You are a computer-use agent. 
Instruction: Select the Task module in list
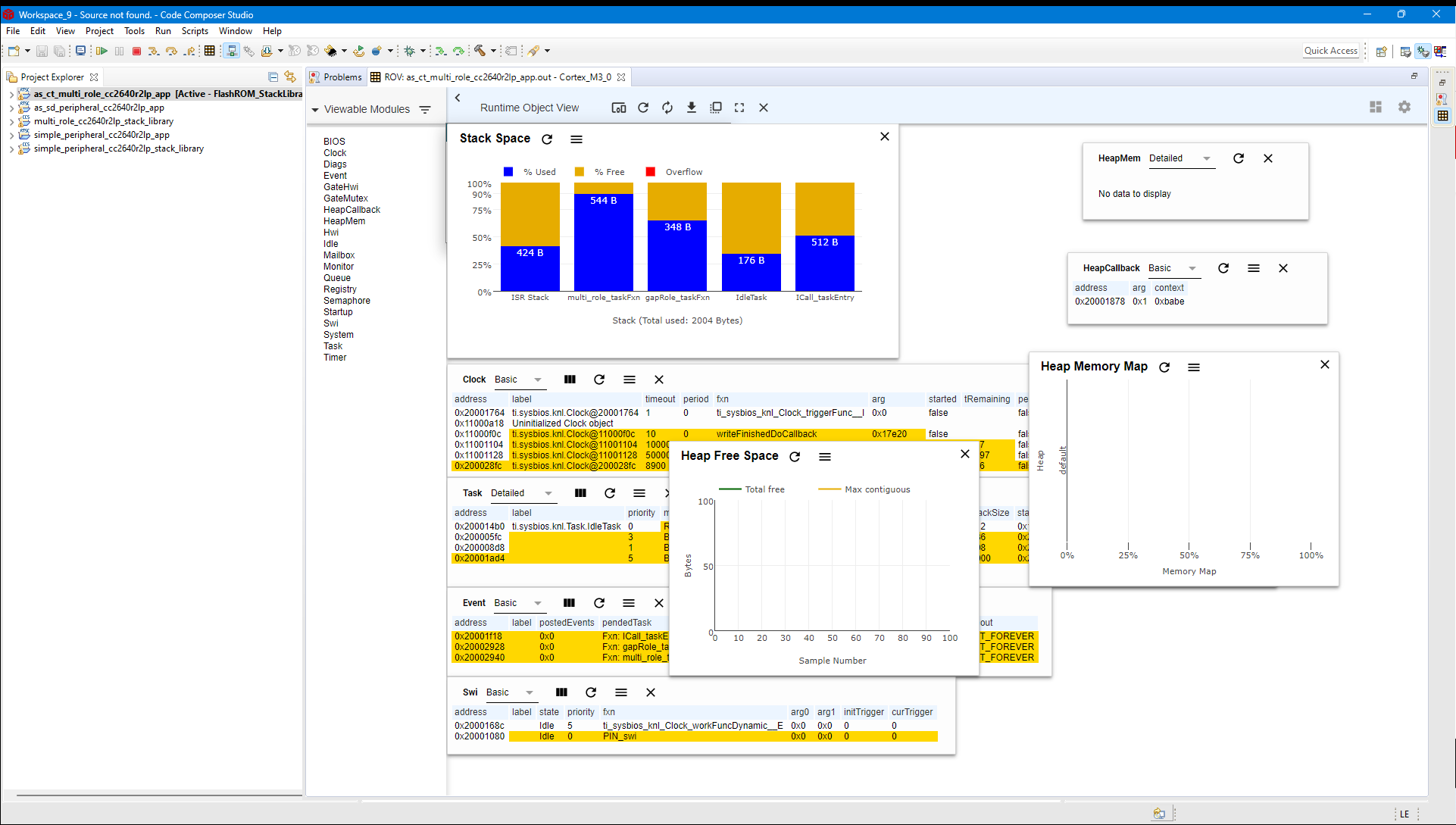click(333, 346)
